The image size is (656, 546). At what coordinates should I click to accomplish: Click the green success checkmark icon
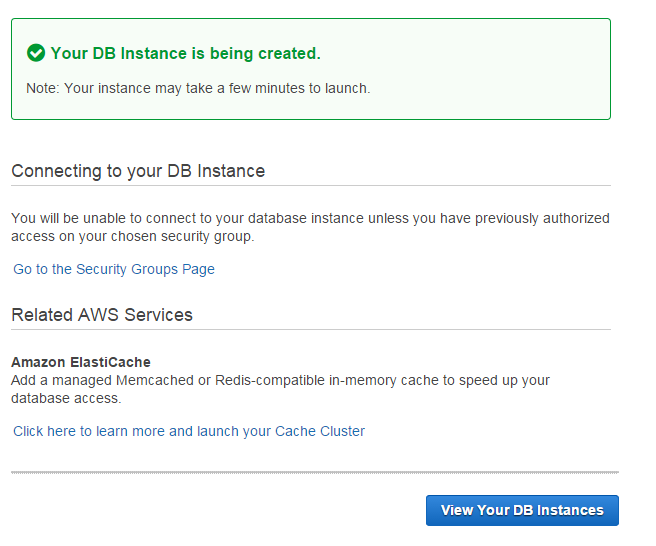pyautogui.click(x=36, y=53)
